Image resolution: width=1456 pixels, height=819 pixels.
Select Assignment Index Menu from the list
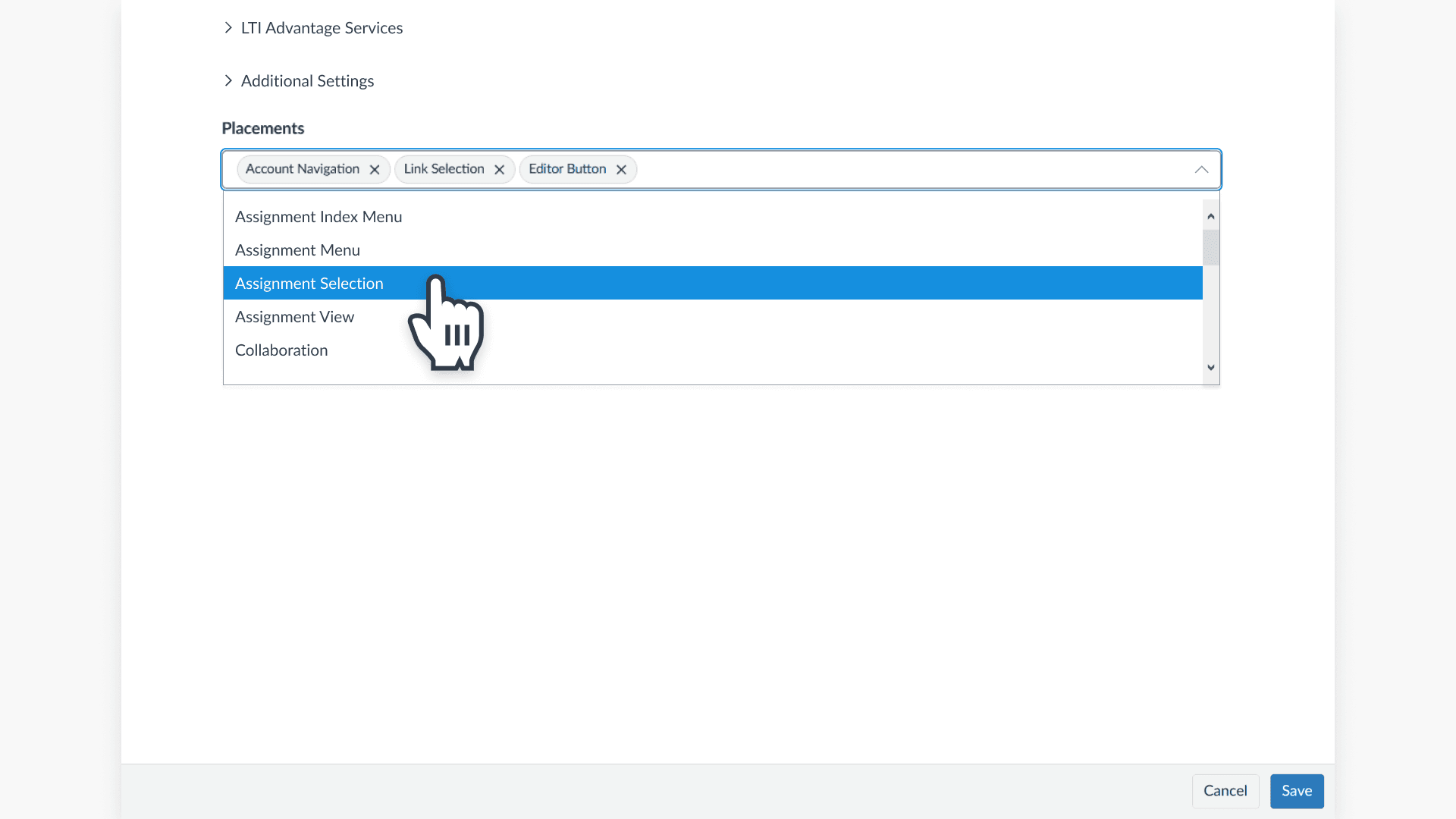click(318, 217)
